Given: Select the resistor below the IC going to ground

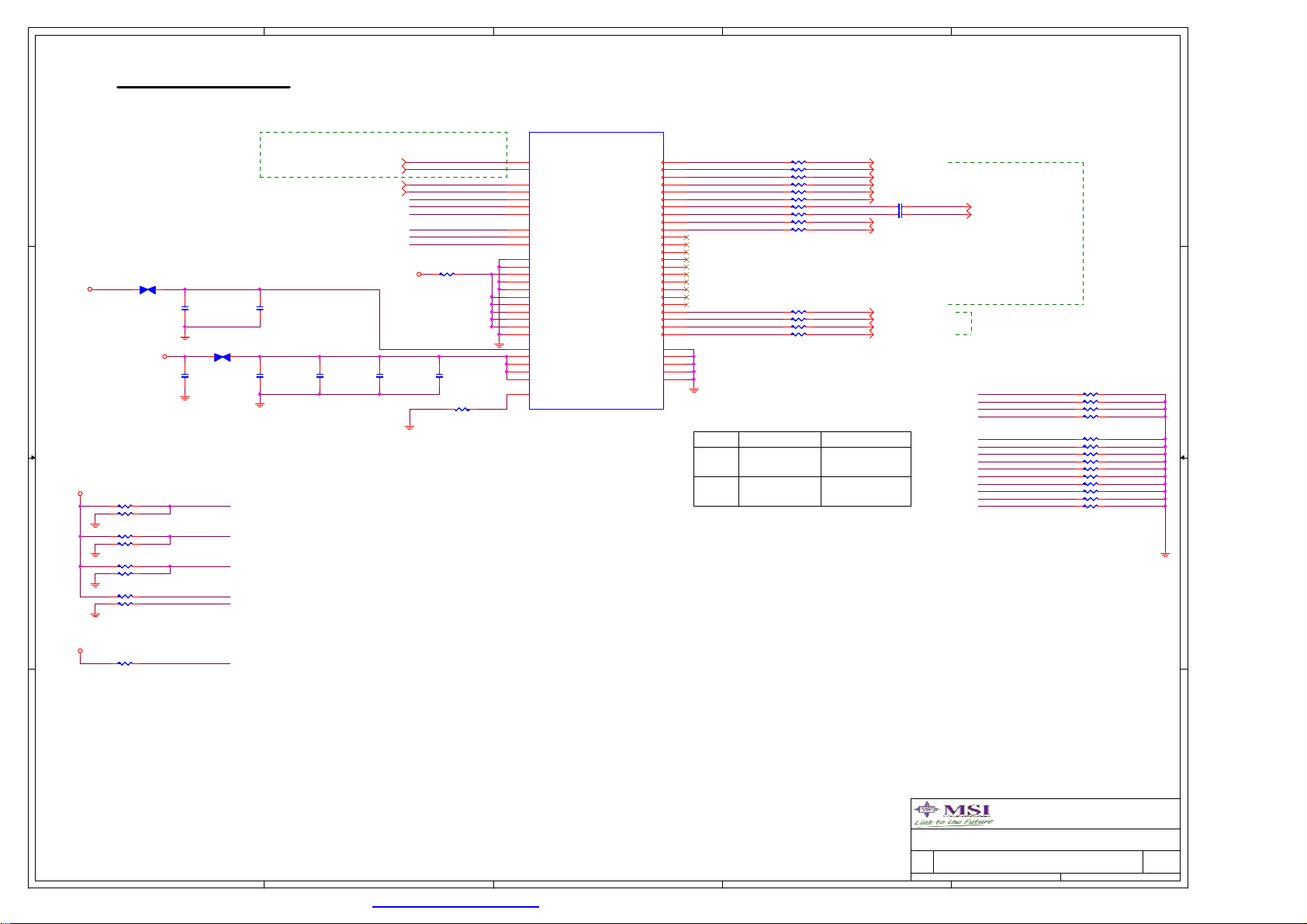Looking at the screenshot, I should (462, 409).
